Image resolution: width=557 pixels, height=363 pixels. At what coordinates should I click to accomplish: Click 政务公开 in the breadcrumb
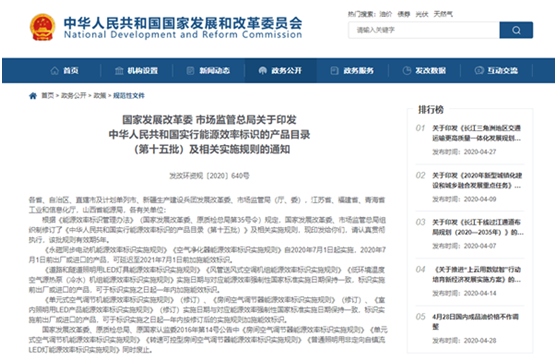[x=74, y=96]
